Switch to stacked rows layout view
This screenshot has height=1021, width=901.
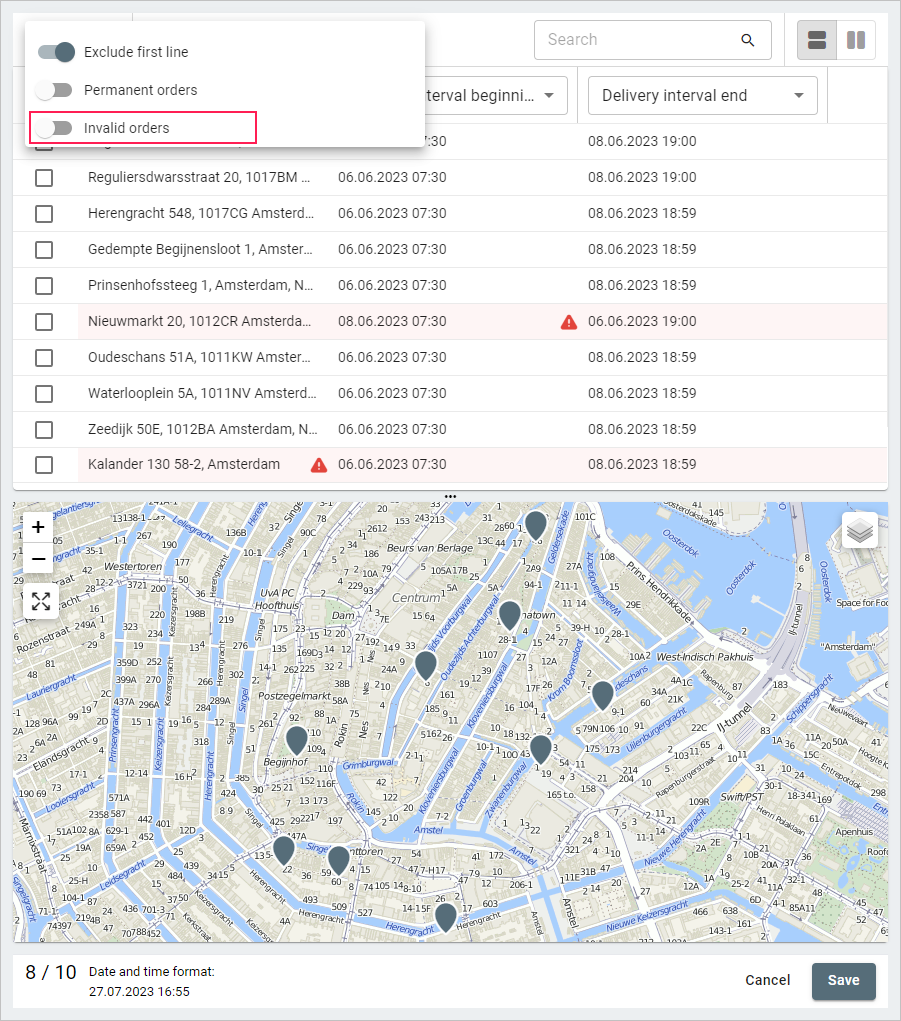pos(817,40)
